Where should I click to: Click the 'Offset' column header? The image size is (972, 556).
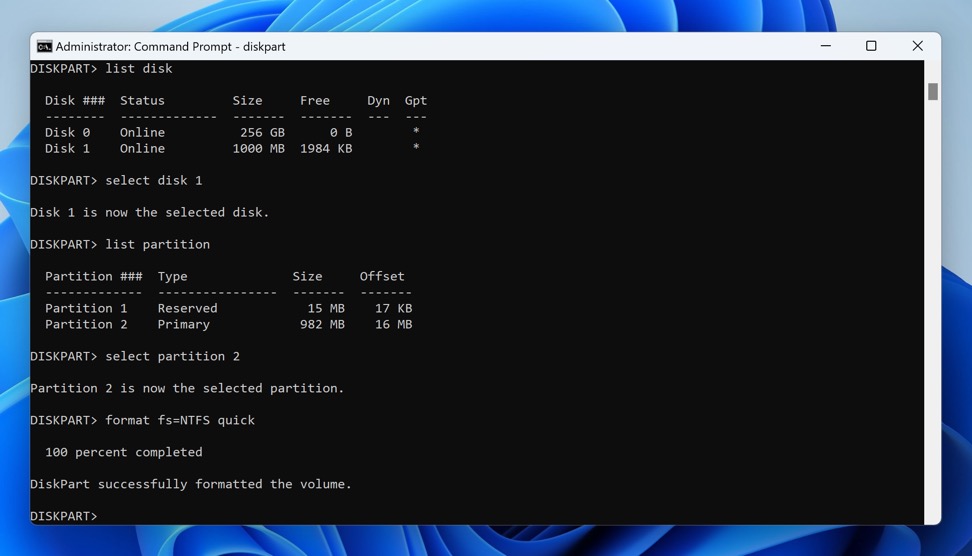(382, 276)
